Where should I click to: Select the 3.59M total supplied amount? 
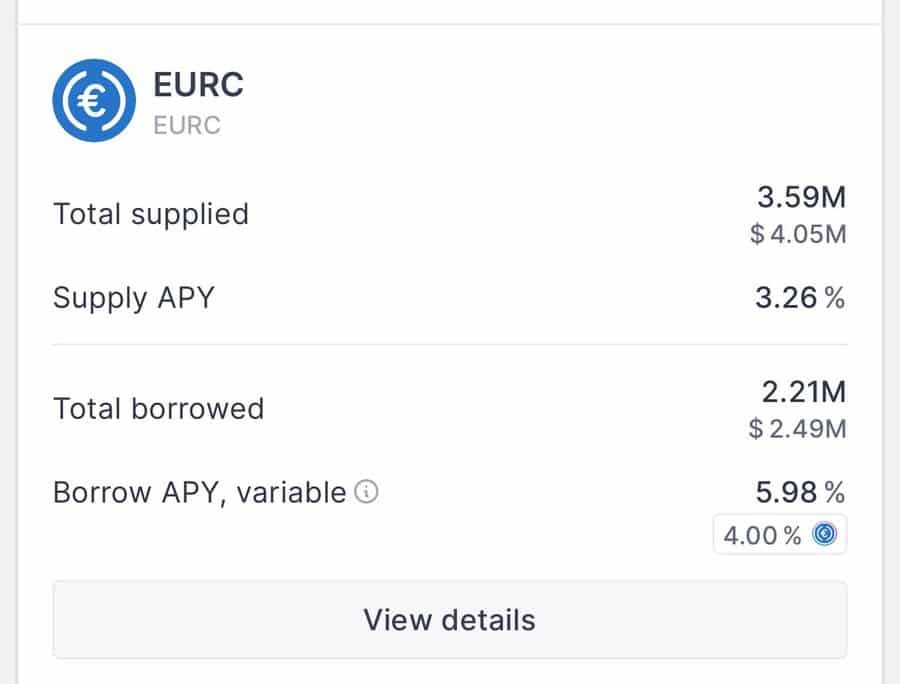802,198
